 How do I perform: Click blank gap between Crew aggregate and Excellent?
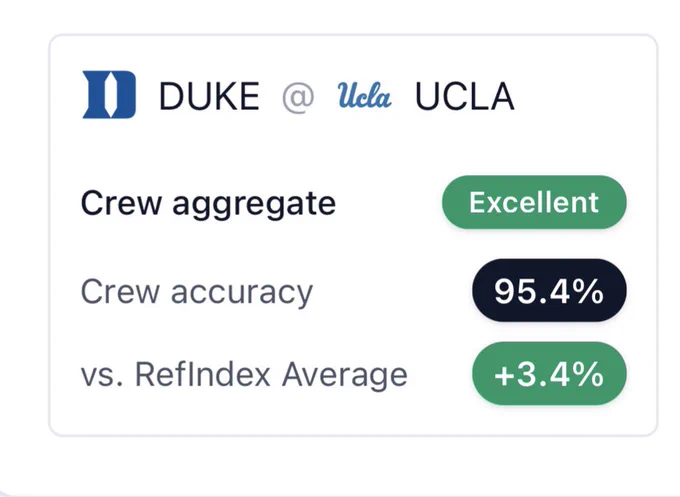click(389, 203)
